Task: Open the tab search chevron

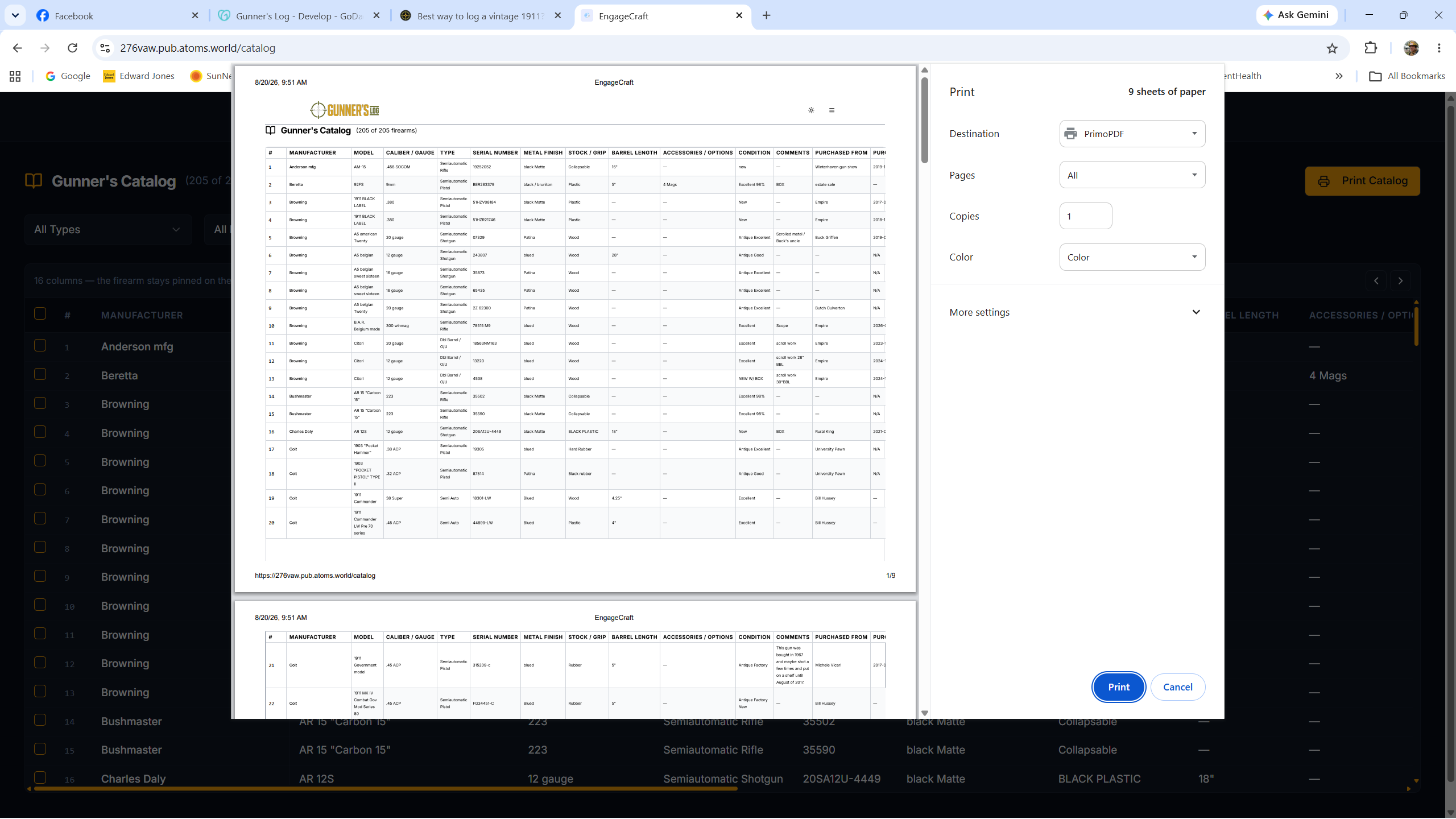Action: [15, 15]
